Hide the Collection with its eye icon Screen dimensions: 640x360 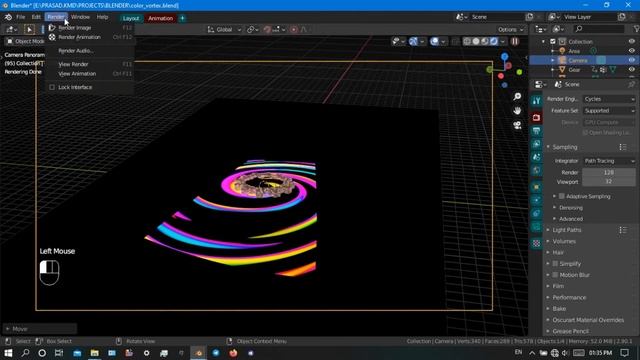click(632, 42)
